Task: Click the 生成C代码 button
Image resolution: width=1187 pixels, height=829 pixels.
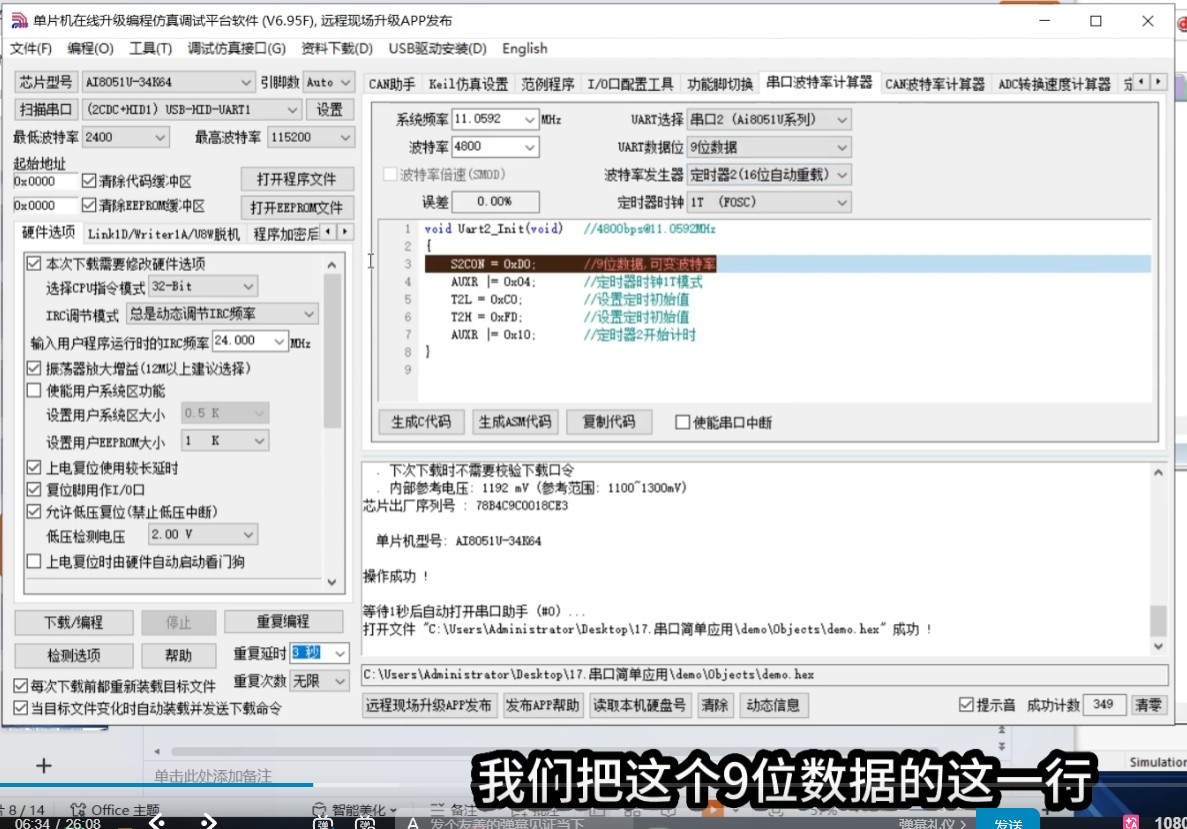Action: click(x=420, y=421)
